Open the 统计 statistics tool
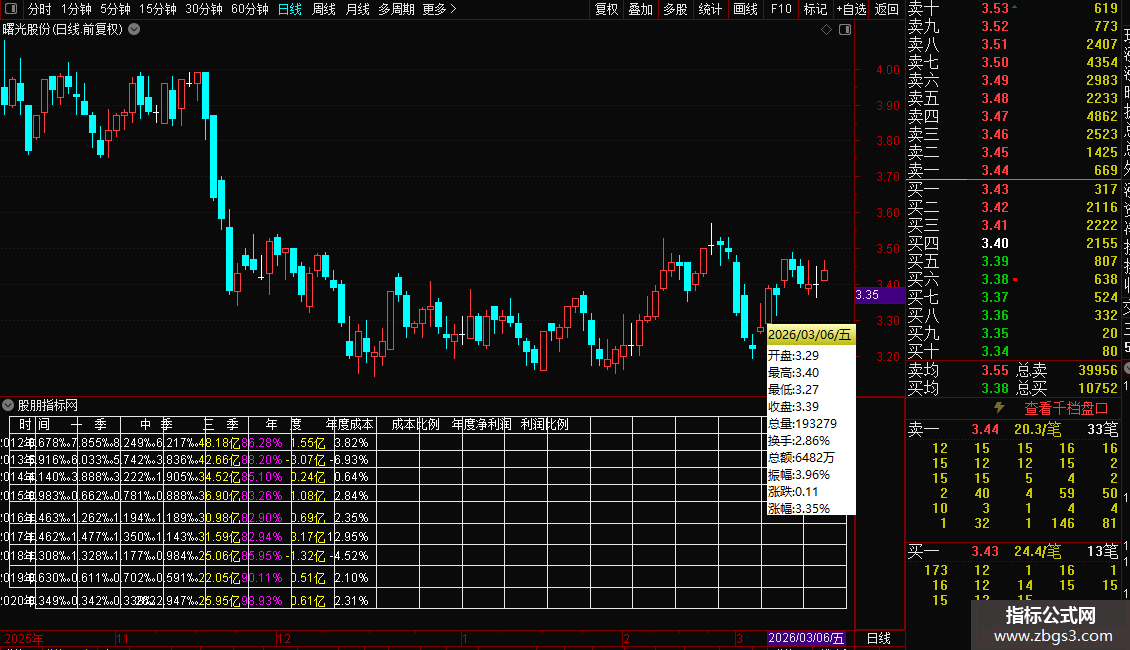The width and height of the screenshot is (1130, 650). (710, 9)
